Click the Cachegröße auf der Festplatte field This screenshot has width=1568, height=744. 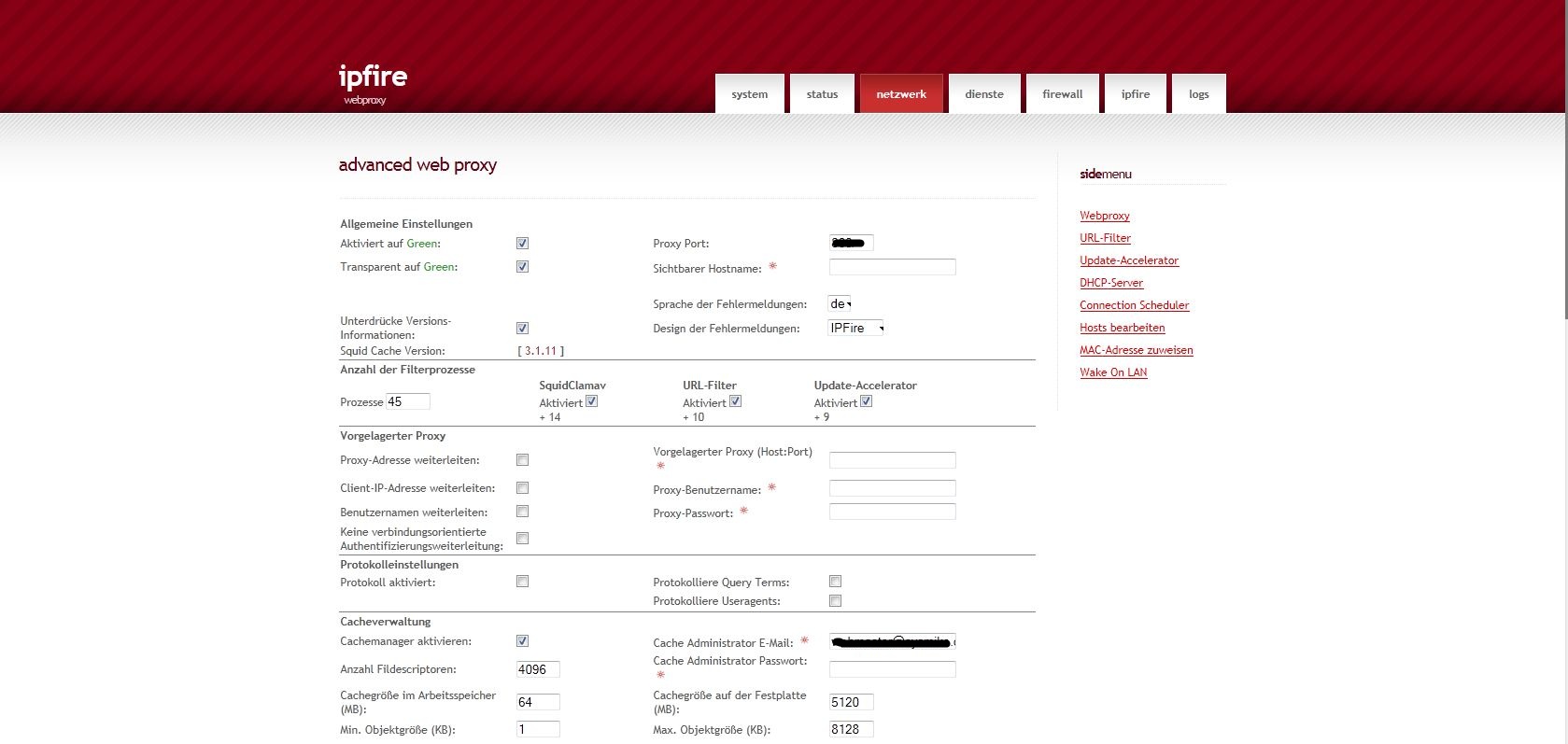click(851, 702)
